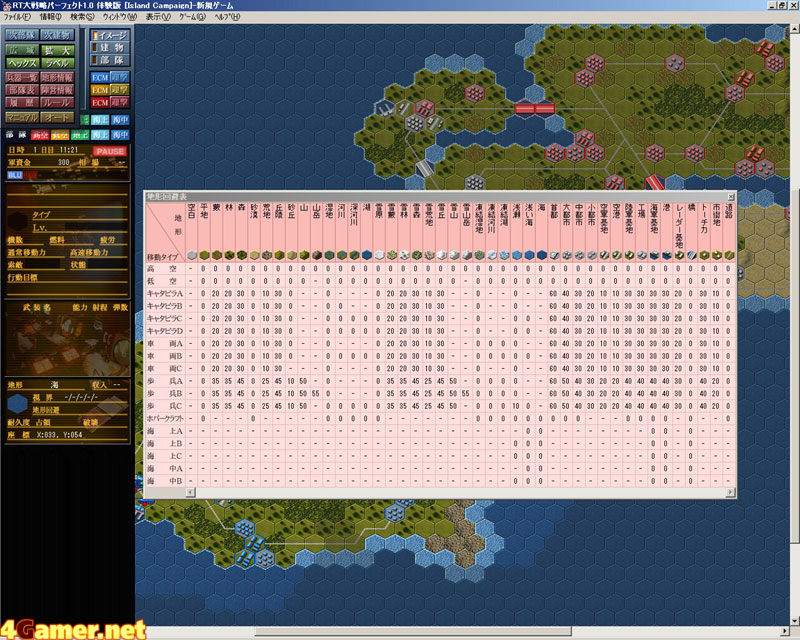Select the 湖 lake terrain icon
The image size is (800, 640).
[x=366, y=255]
